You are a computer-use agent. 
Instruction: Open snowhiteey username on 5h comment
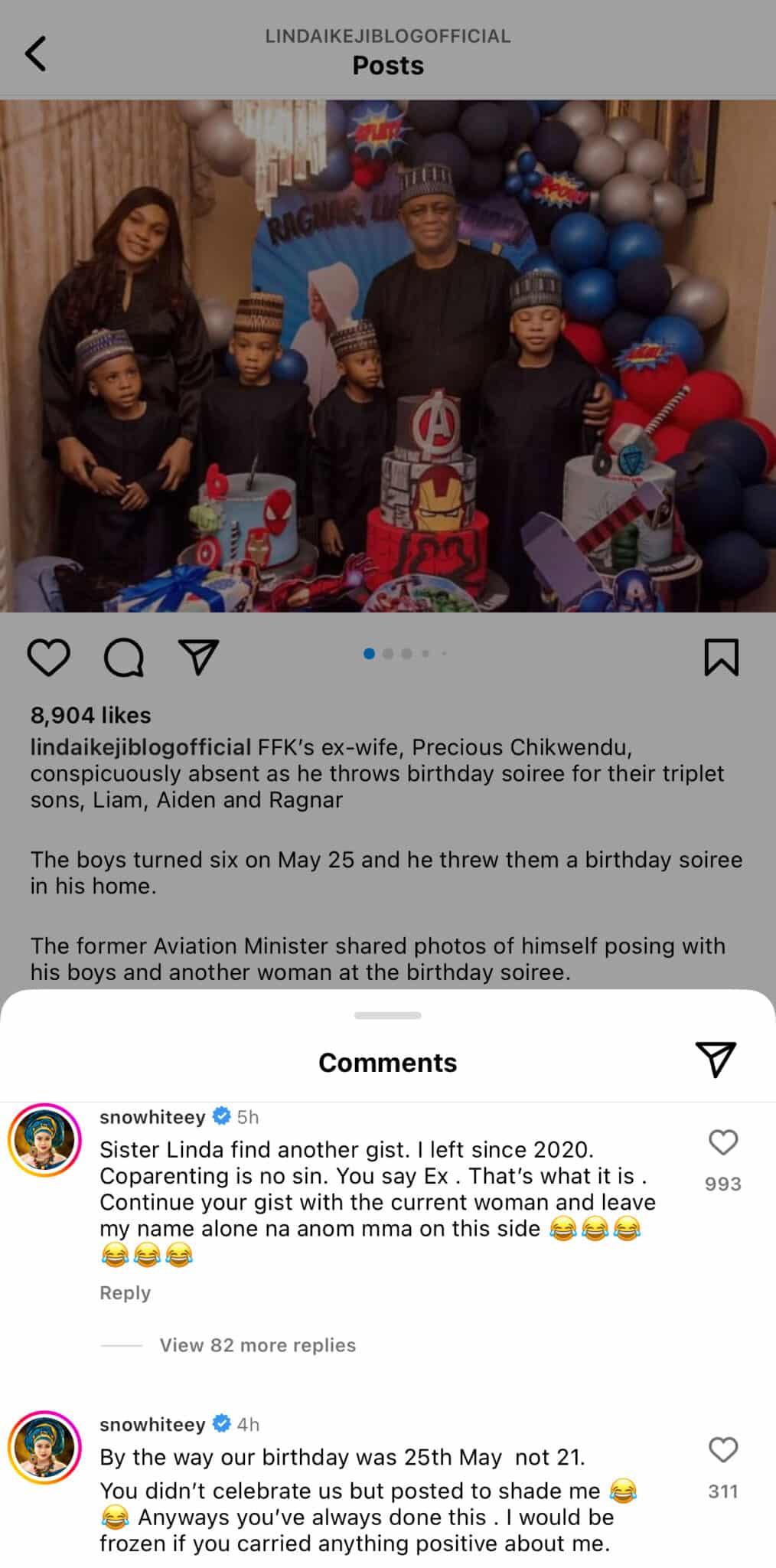[x=152, y=1117]
